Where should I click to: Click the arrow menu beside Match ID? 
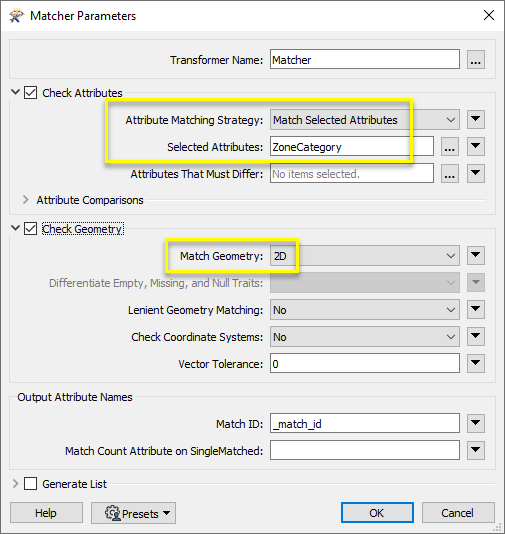click(475, 423)
